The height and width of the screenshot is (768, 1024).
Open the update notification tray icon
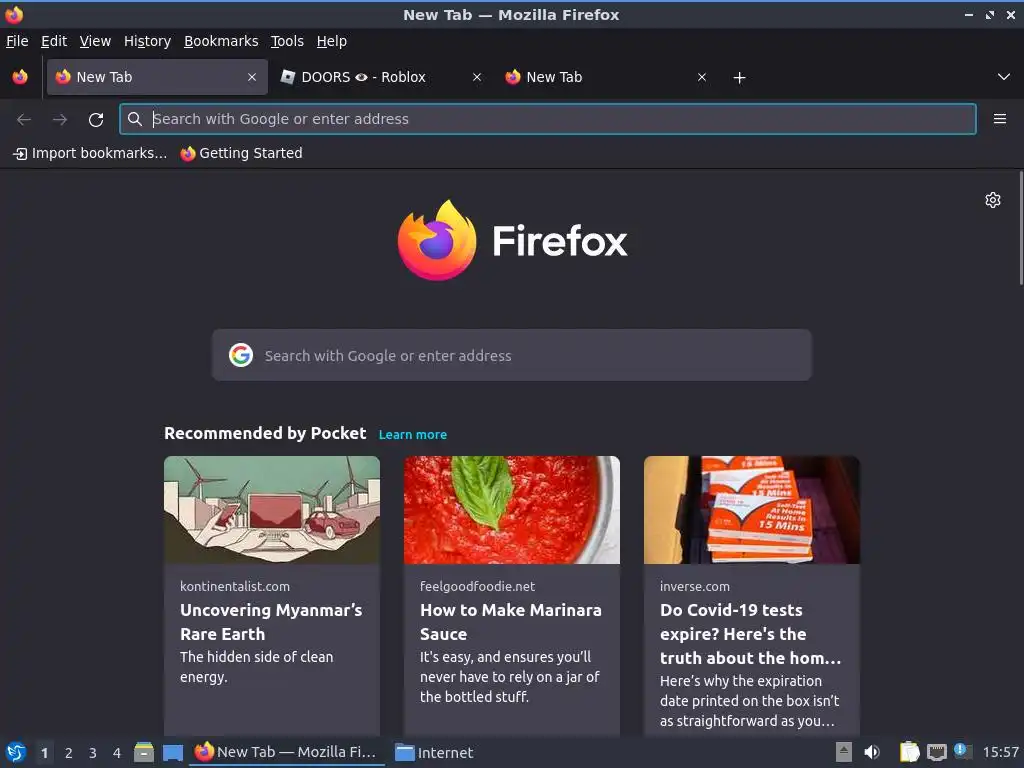click(962, 751)
